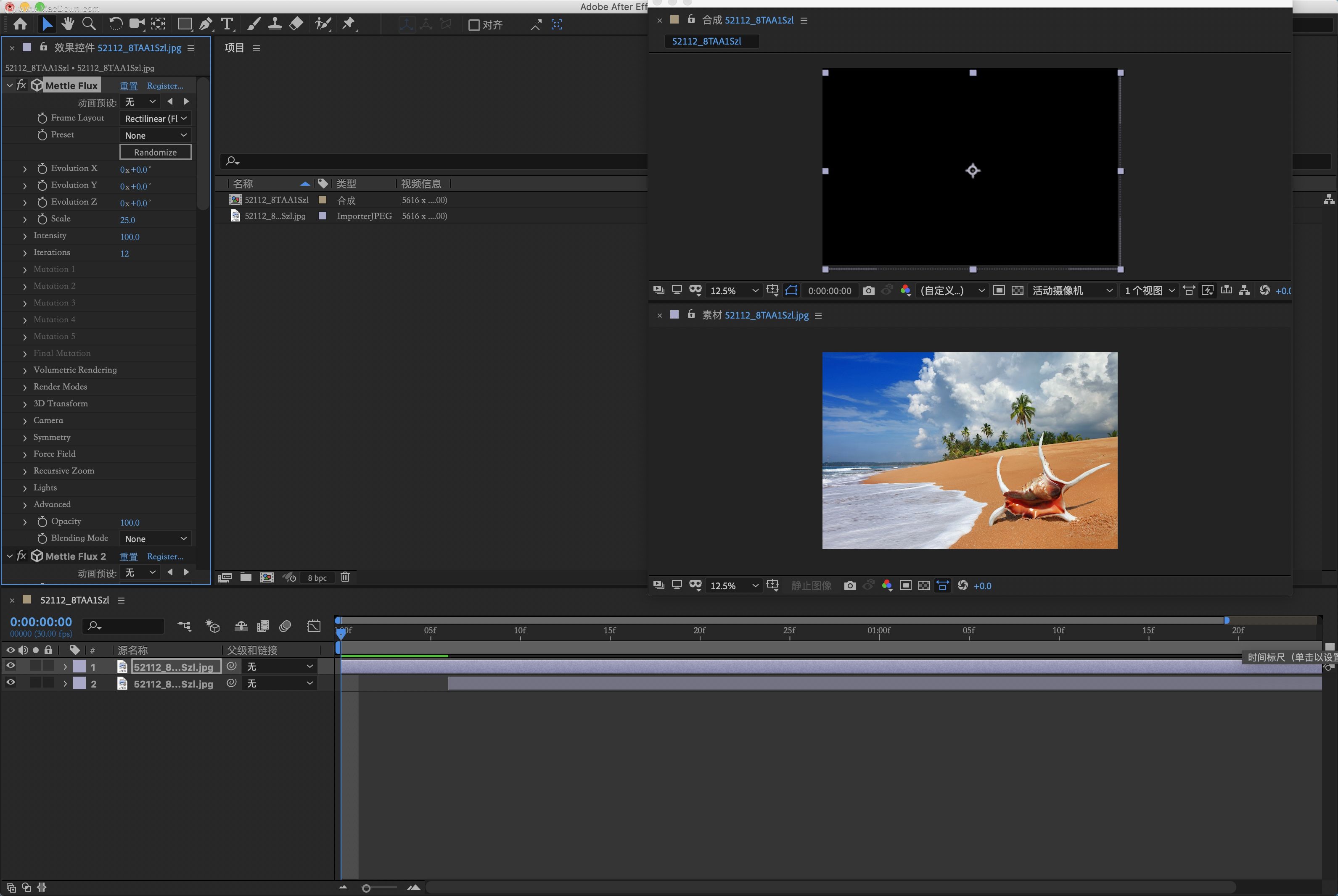Select the Zoom magnifier tool
The height and width of the screenshot is (896, 1338).
(x=89, y=24)
